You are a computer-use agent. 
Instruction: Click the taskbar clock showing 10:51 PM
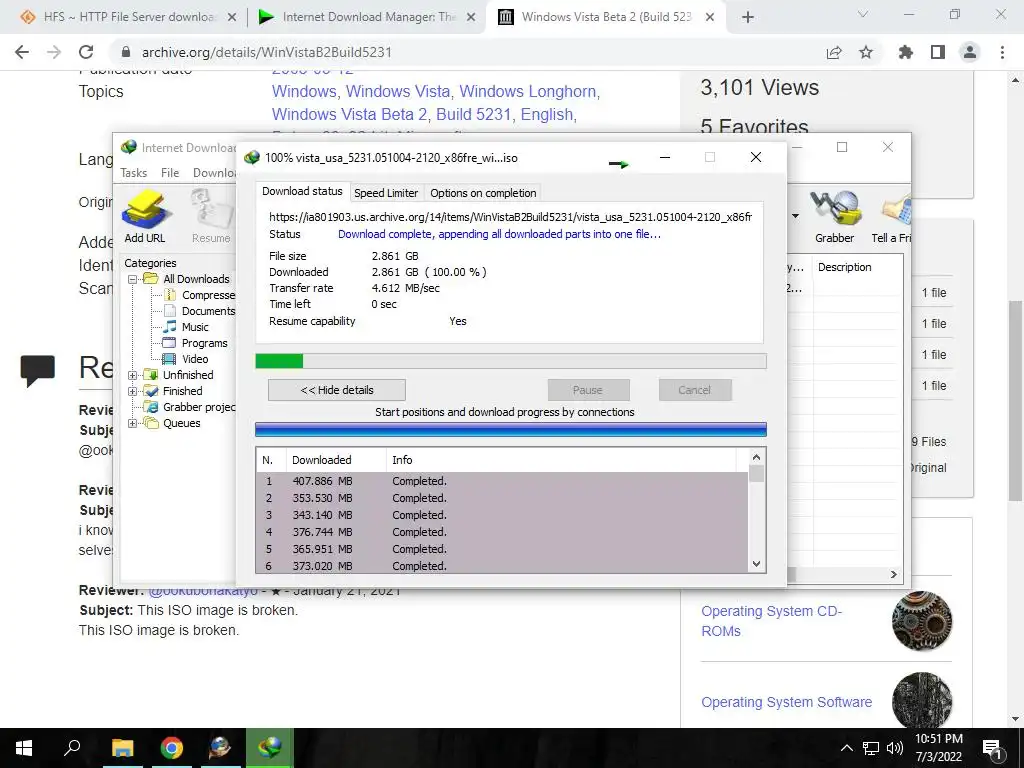click(x=938, y=748)
